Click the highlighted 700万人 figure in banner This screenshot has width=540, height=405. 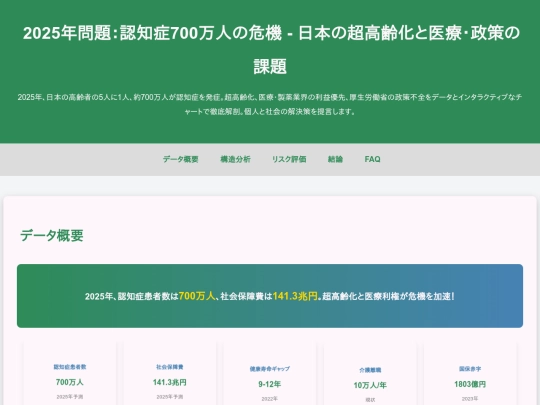197,296
